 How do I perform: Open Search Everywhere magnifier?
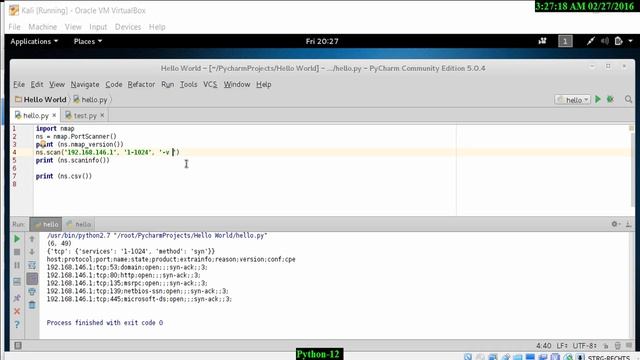[x=628, y=99]
